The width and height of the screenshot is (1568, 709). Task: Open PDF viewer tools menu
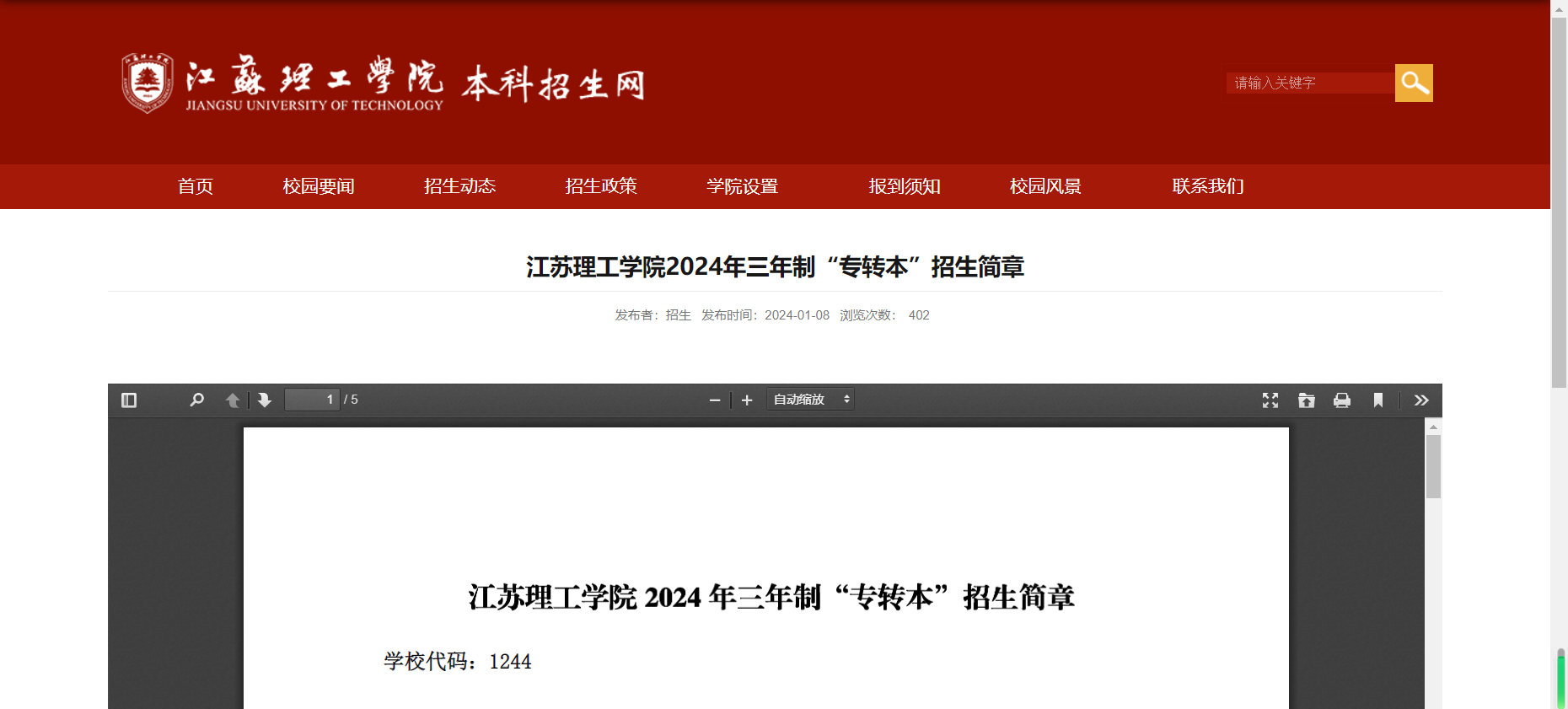pyautogui.click(x=1421, y=400)
